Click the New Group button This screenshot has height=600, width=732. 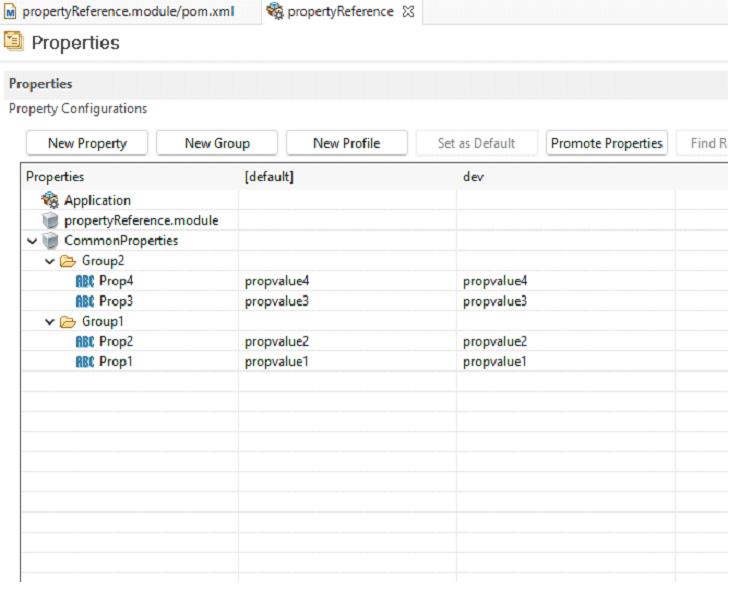click(217, 143)
